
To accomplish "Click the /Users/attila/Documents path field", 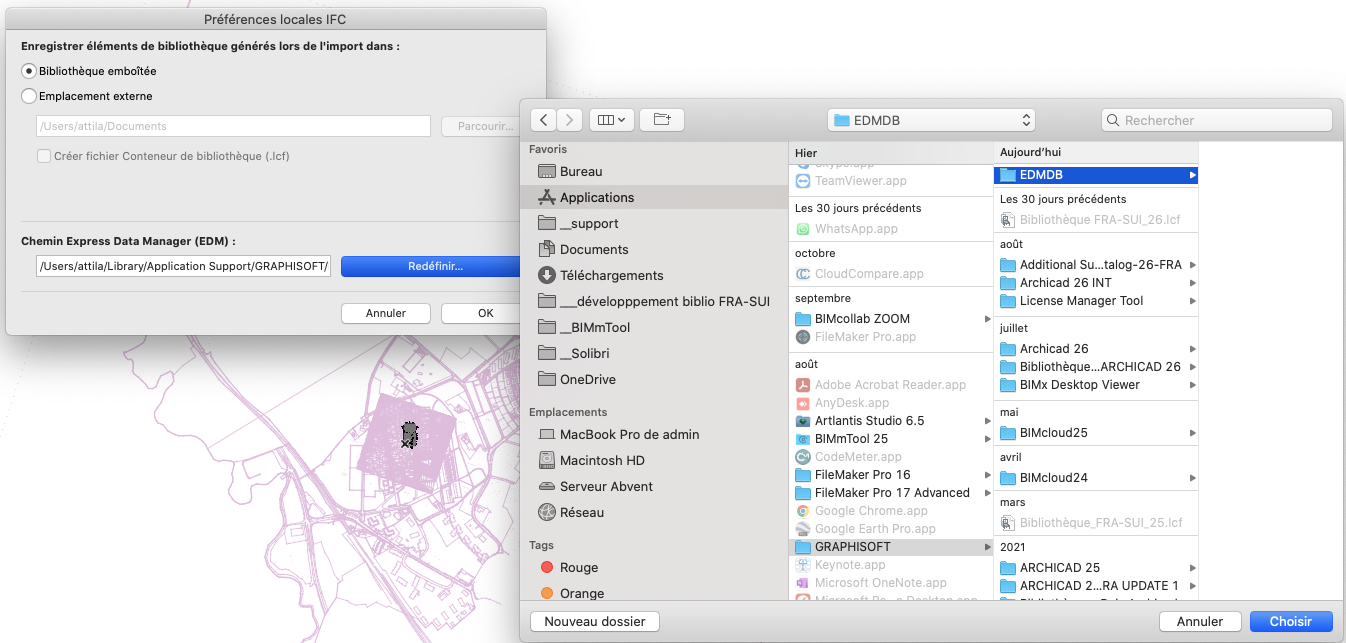I will coord(233,126).
